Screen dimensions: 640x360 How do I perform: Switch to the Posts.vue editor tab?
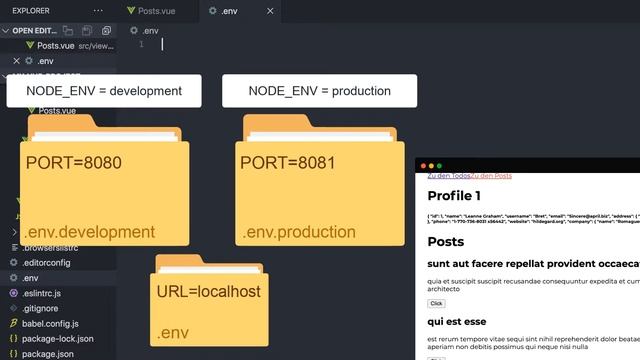(151, 11)
